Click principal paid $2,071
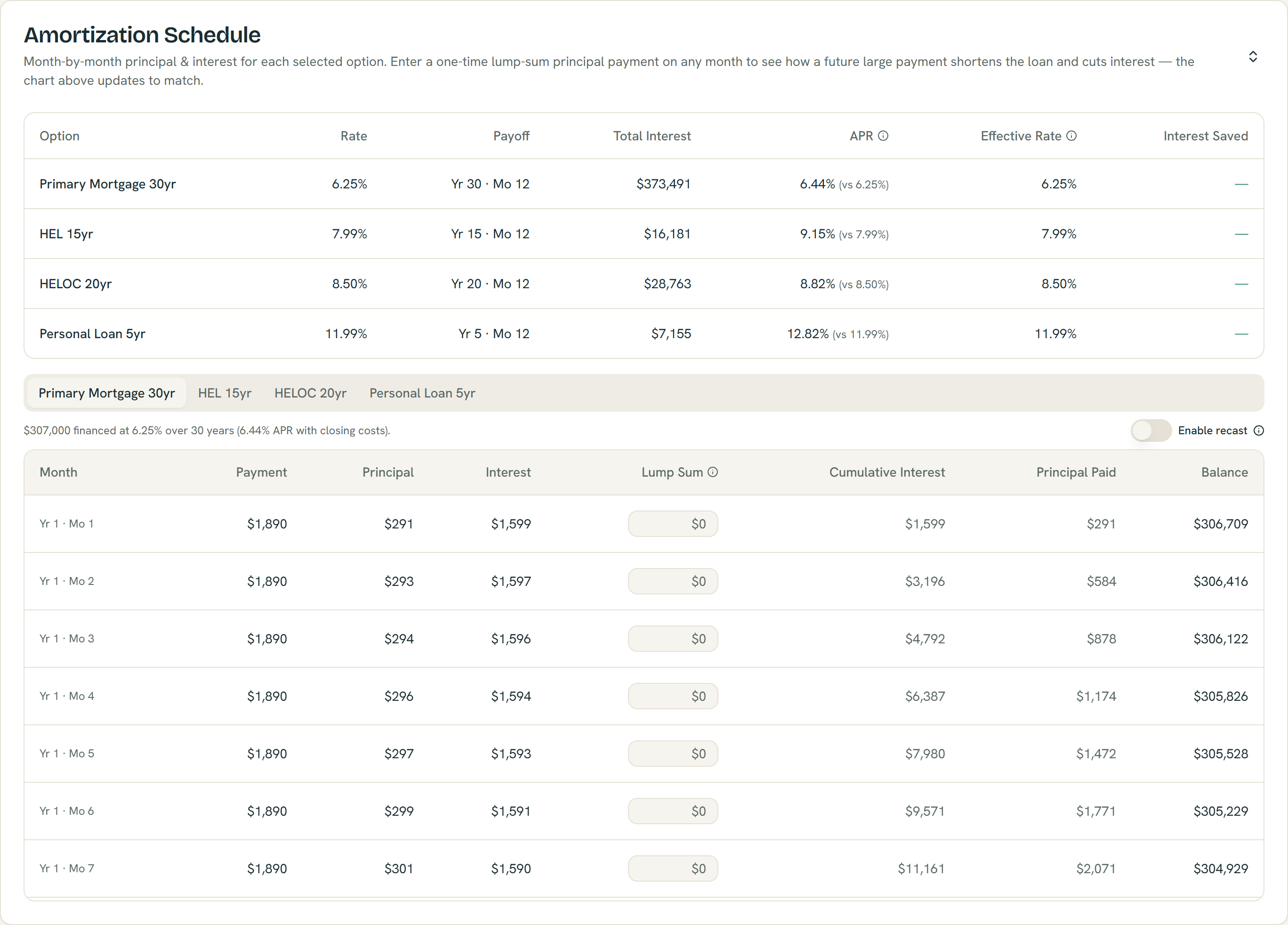Viewport: 1288px width, 925px height. [x=1096, y=868]
